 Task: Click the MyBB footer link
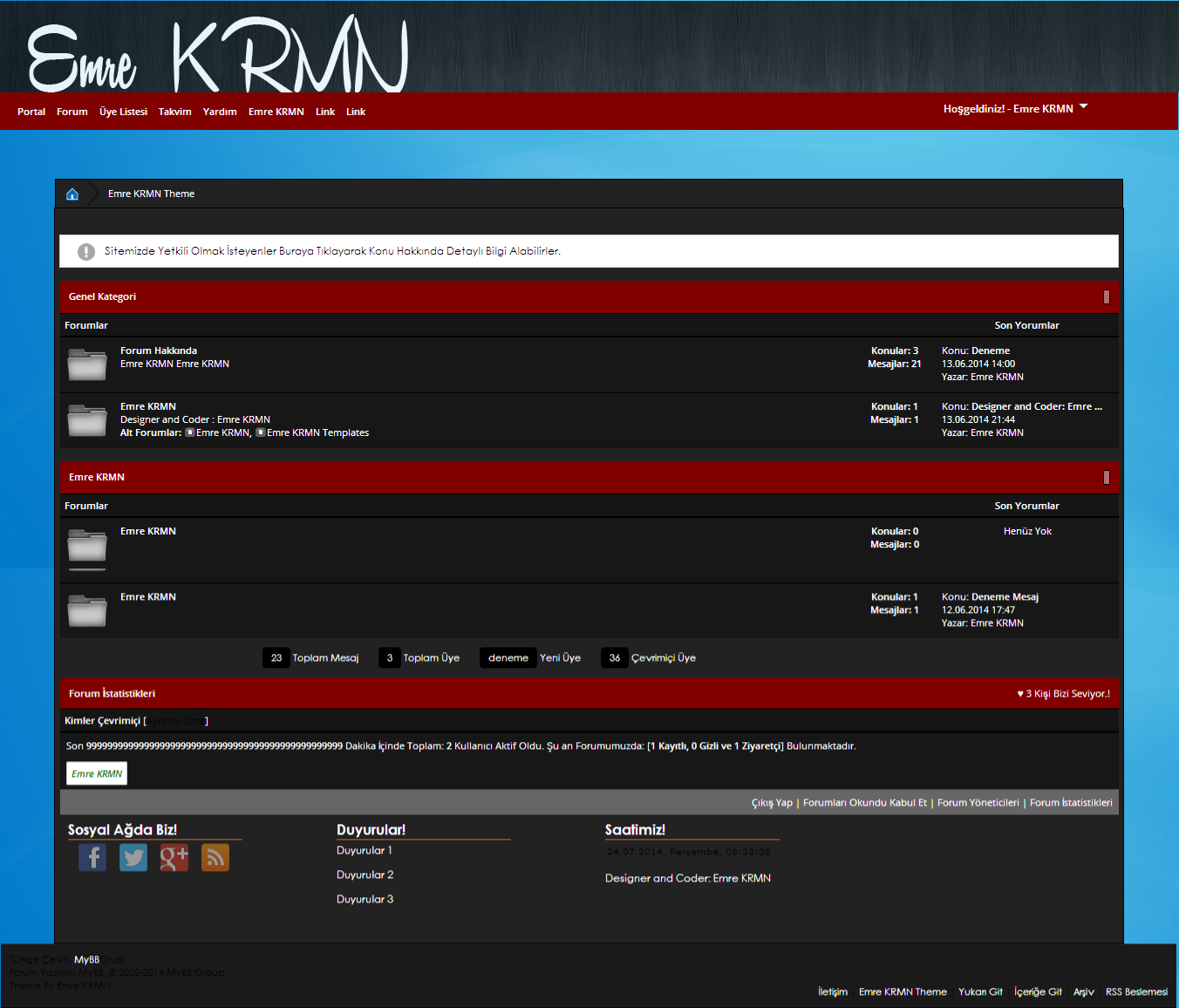click(86, 960)
